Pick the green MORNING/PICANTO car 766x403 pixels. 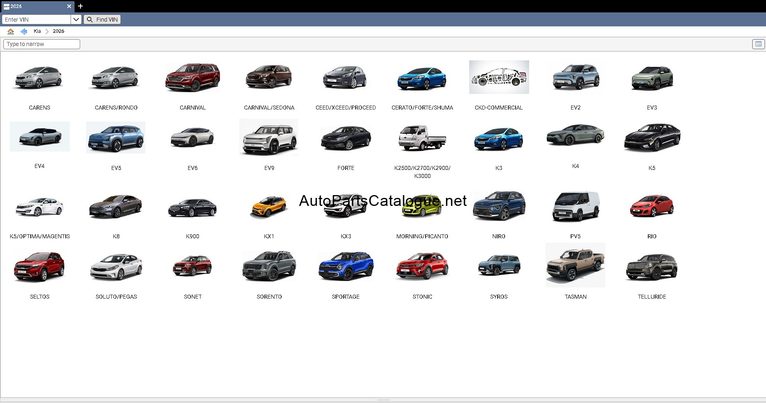pyautogui.click(x=422, y=206)
